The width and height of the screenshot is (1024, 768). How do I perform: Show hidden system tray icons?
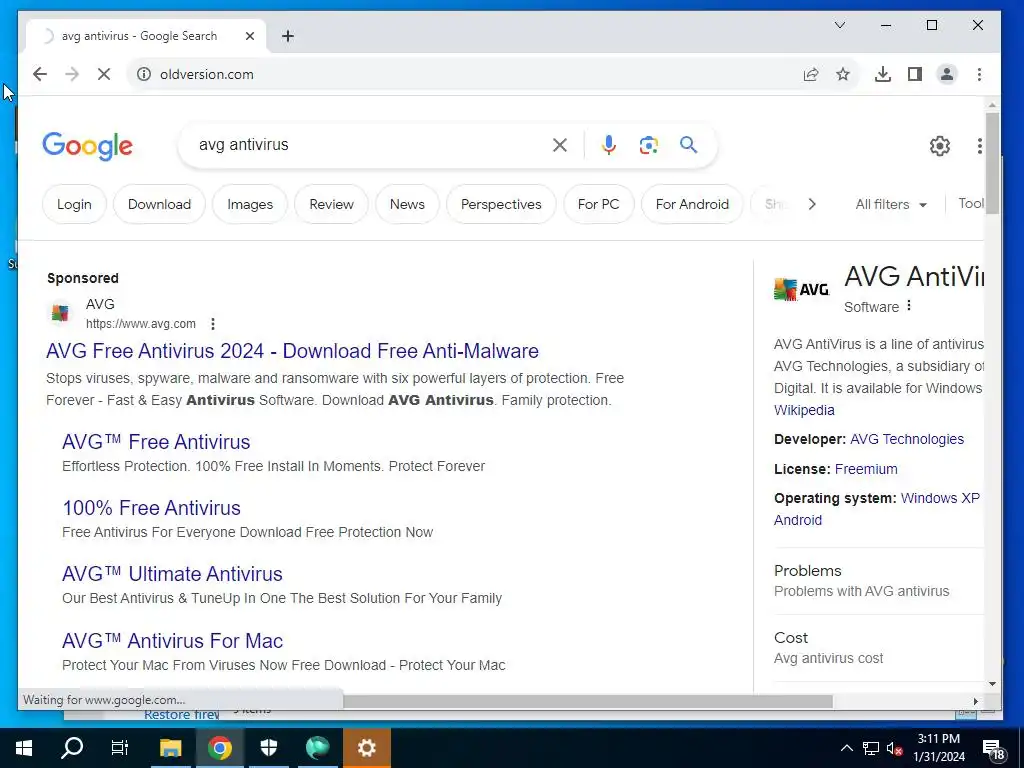846,748
